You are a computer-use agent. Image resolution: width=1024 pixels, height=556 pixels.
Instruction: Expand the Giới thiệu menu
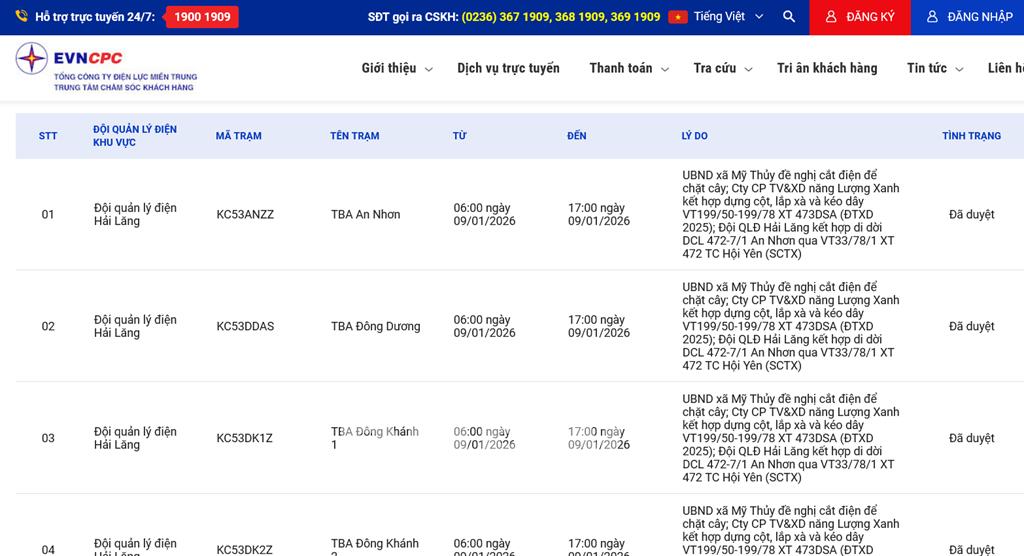coord(397,68)
